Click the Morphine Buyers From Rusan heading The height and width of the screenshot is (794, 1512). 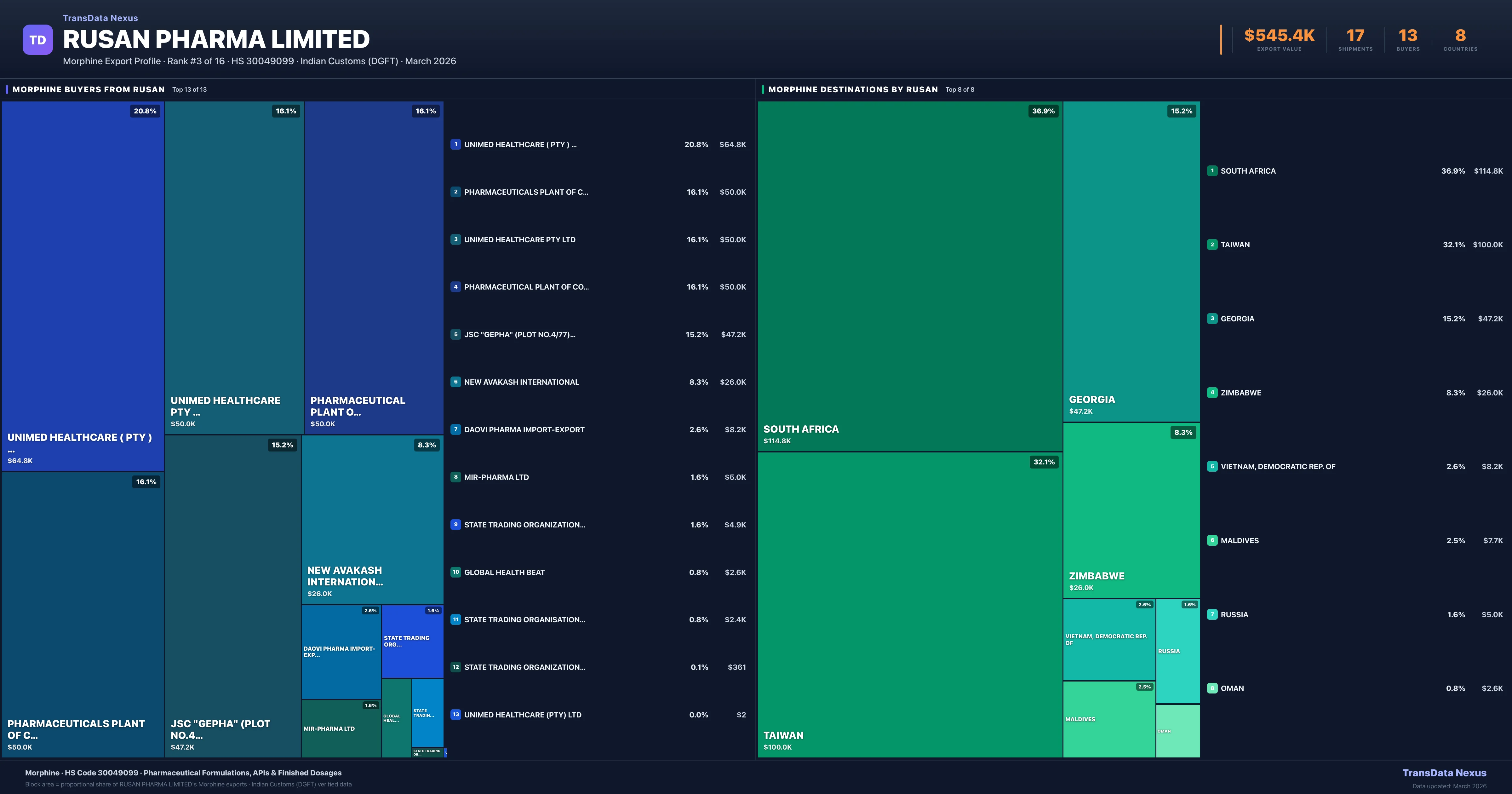(x=89, y=89)
